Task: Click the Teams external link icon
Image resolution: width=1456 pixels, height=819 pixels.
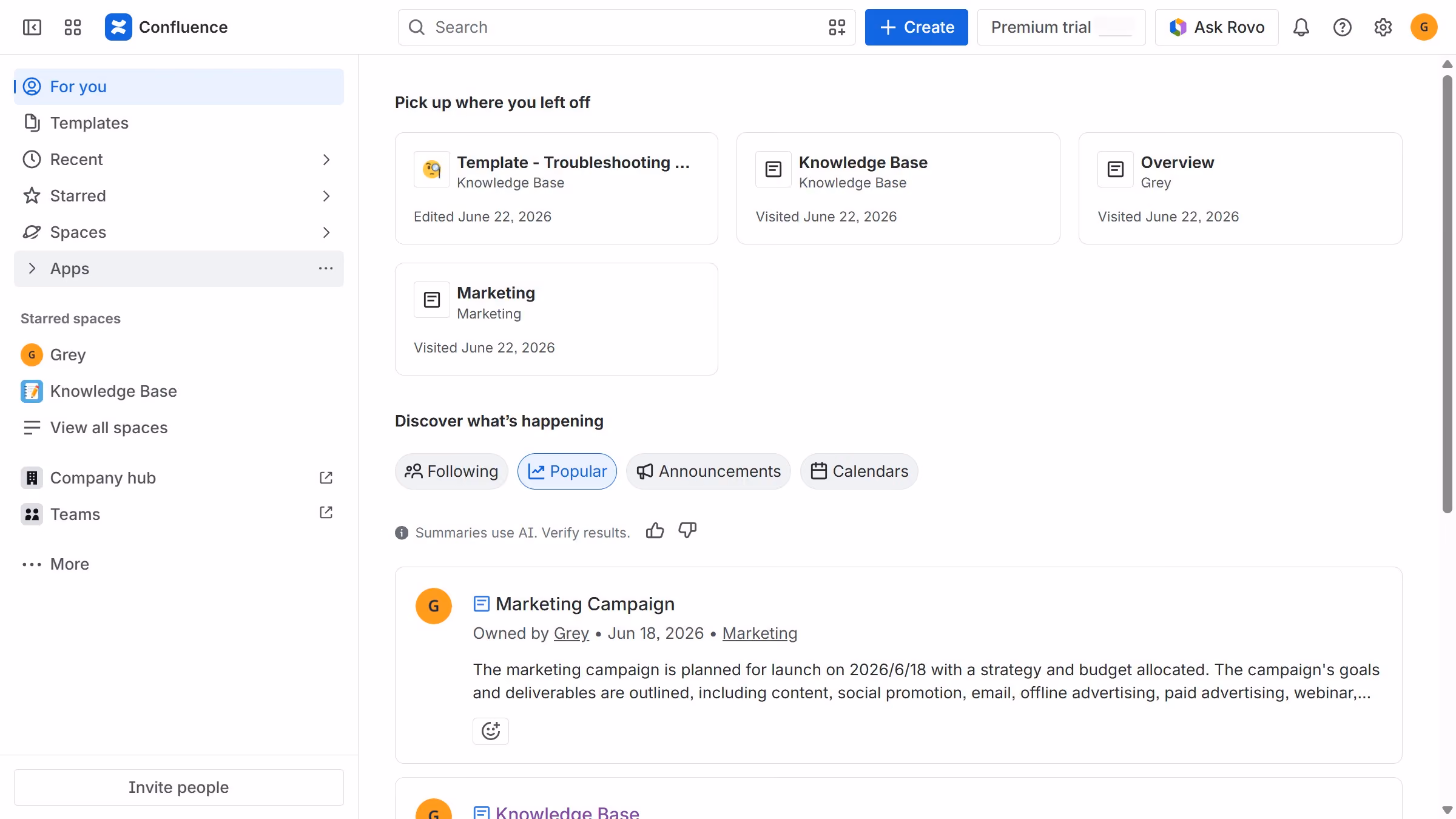Action: [326, 513]
